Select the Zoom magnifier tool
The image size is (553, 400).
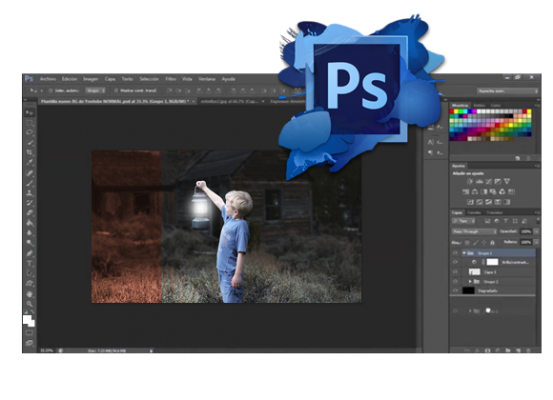tap(30, 304)
